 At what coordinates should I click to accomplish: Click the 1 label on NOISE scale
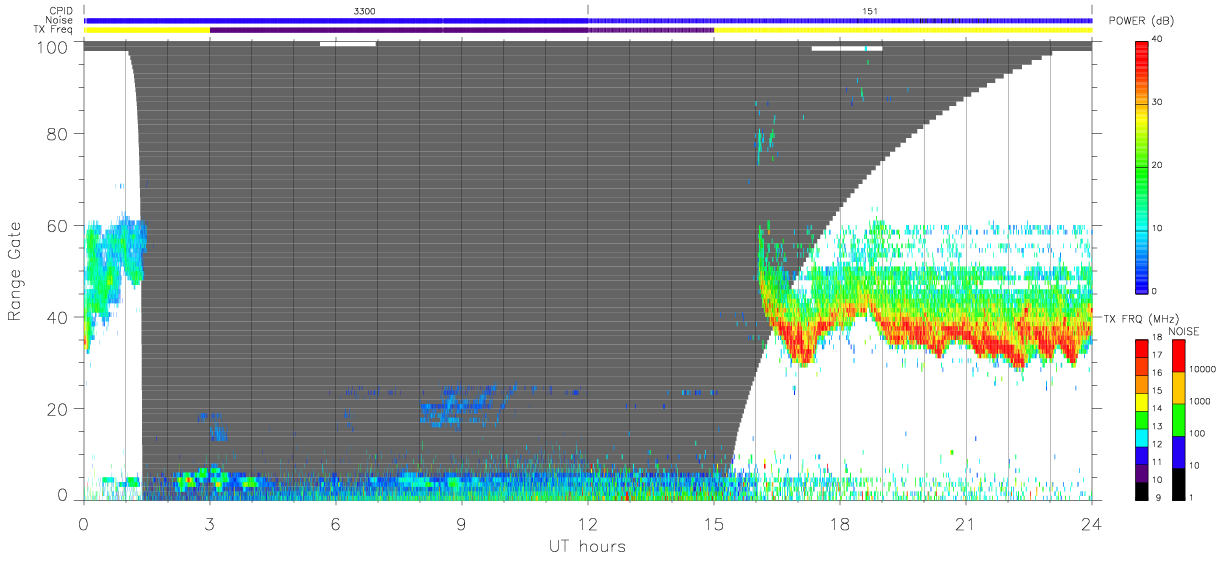1193,497
